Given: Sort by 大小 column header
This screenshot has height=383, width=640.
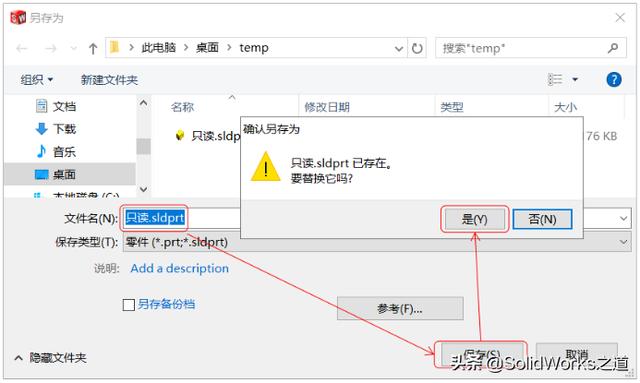Looking at the screenshot, I should (565, 107).
